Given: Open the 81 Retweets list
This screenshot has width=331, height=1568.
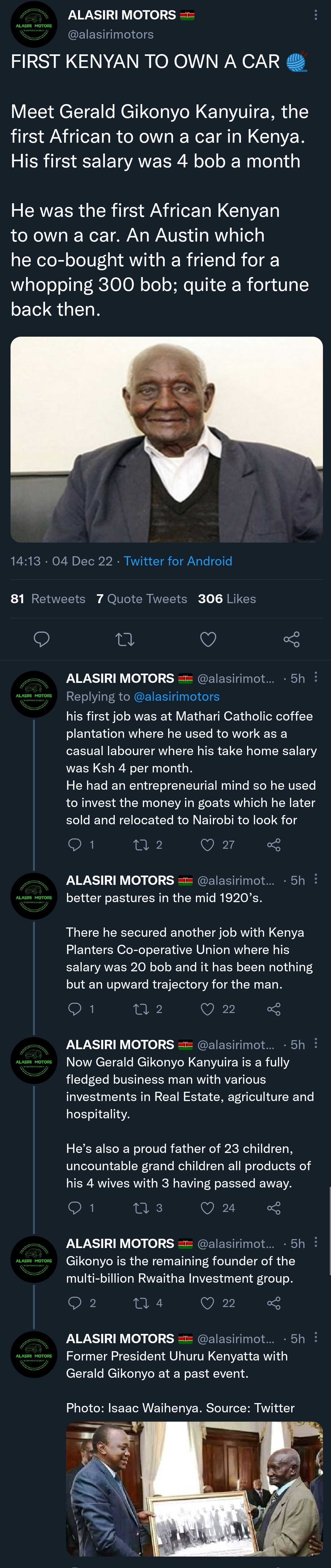Looking at the screenshot, I should click(x=48, y=598).
